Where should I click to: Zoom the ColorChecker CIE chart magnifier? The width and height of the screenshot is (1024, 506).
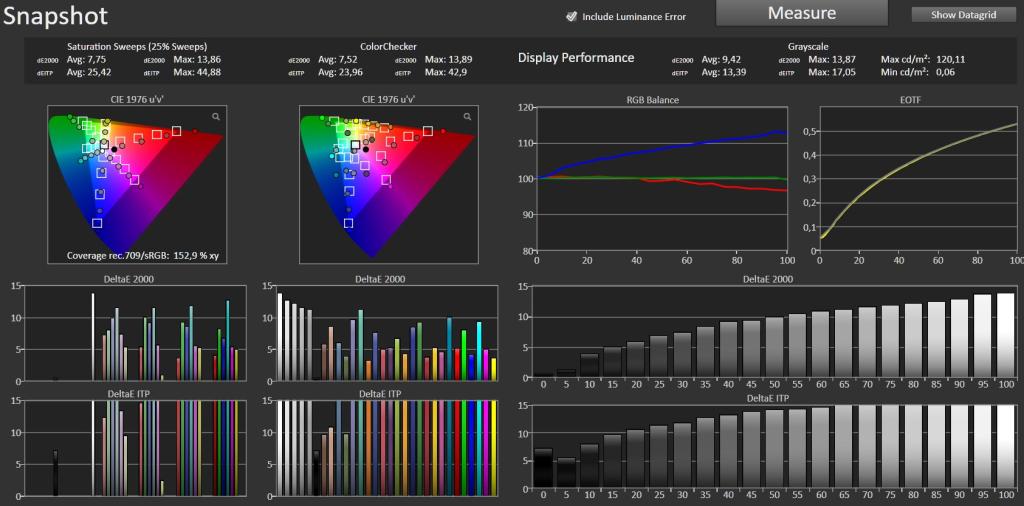(467, 116)
